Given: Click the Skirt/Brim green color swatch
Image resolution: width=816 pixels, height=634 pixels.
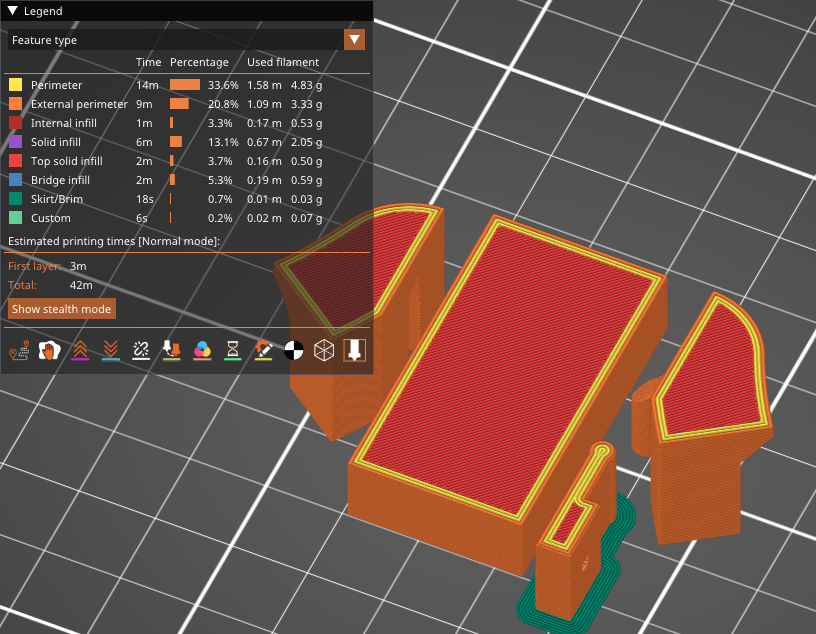Looking at the screenshot, I should tap(15, 199).
